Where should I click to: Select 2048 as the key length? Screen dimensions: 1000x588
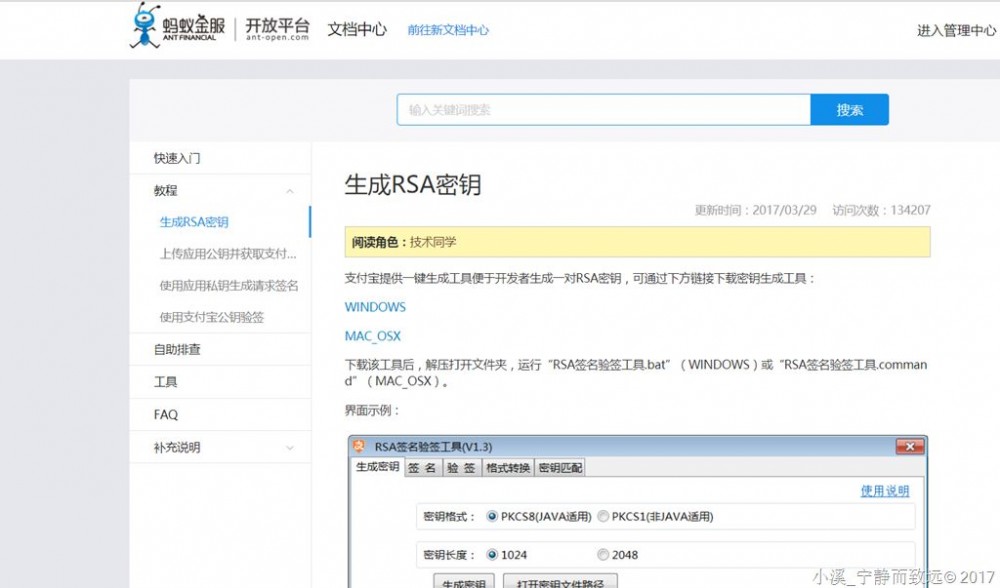click(x=603, y=554)
